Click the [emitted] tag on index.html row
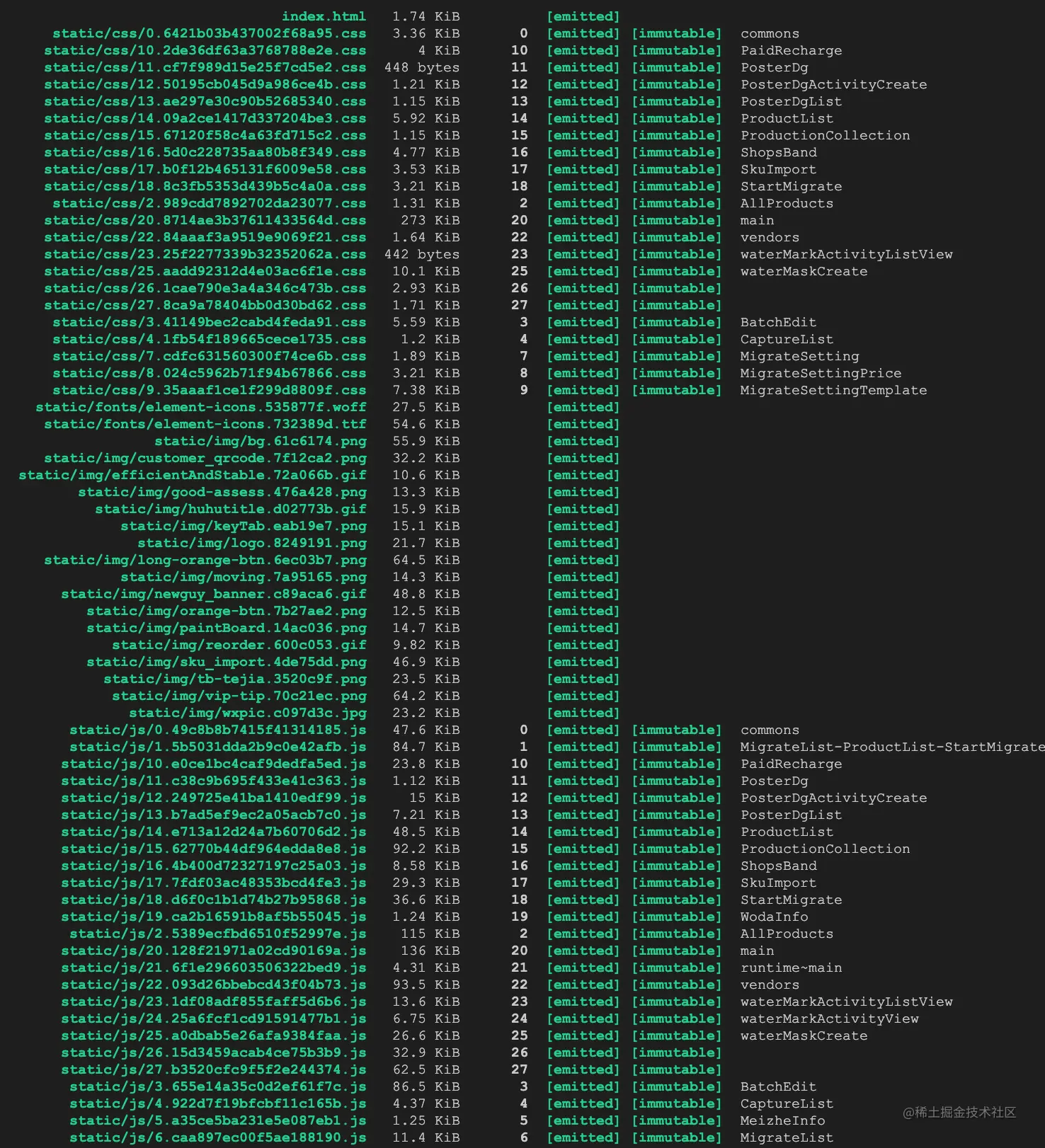 [583, 16]
